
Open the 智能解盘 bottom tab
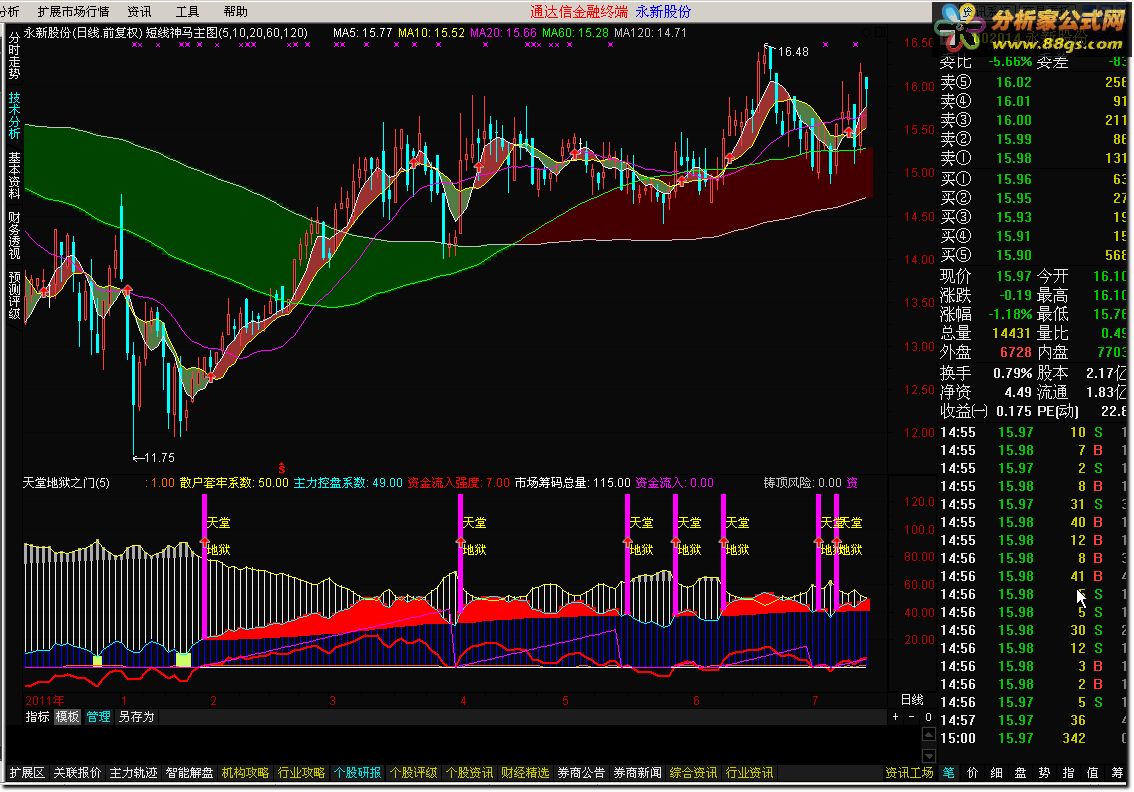coord(189,772)
